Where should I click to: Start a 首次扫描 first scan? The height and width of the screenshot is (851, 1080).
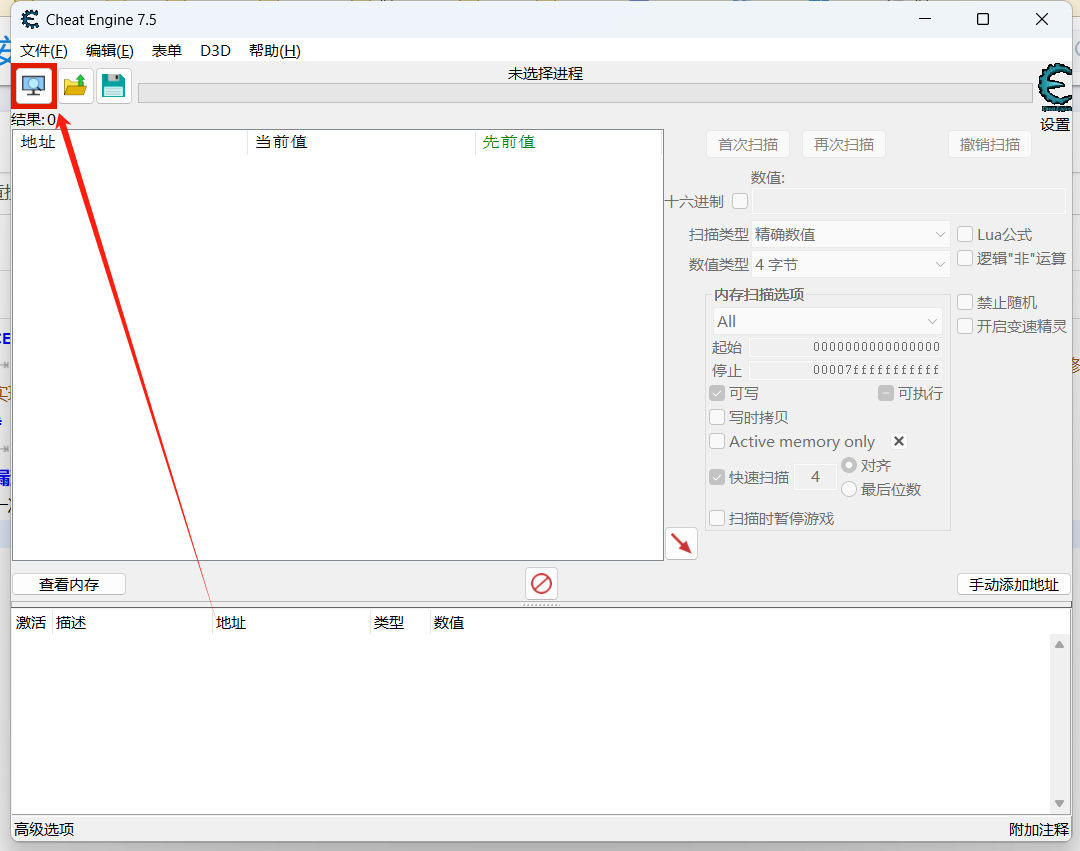point(748,145)
